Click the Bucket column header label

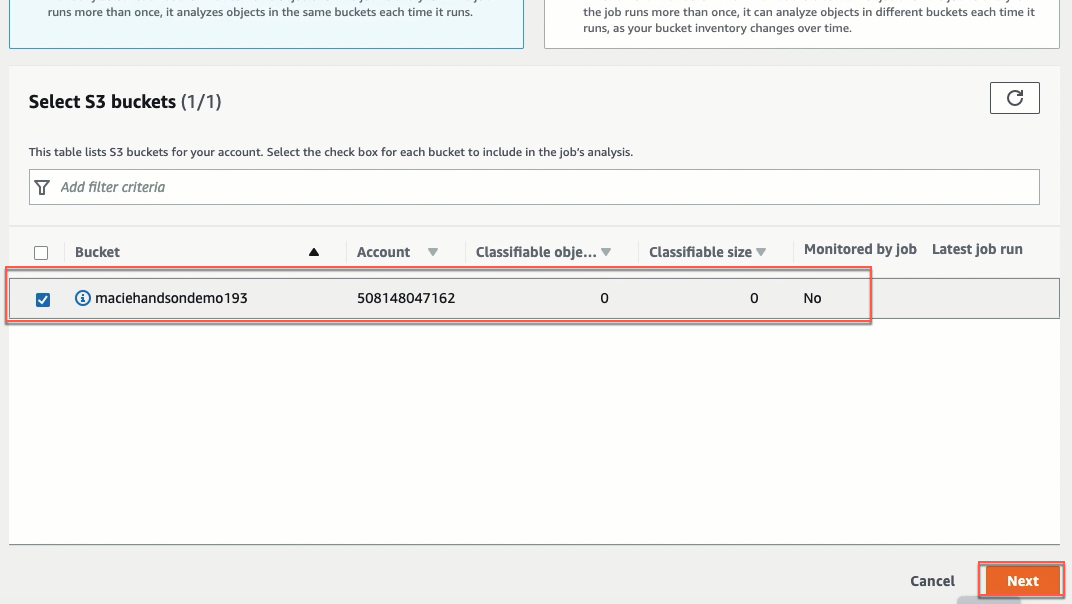click(97, 252)
